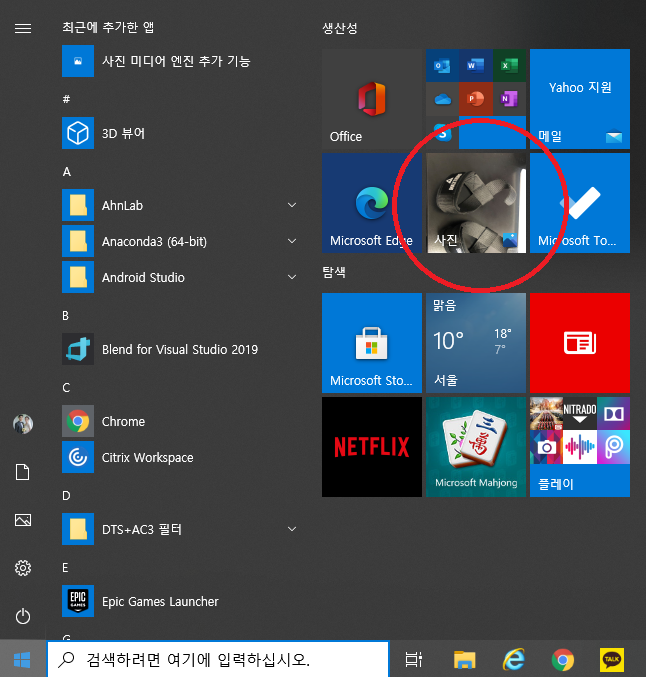Viewport: 646px width, 677px height.
Task: Open the Documents icon in sidebar
Action: tap(23, 472)
